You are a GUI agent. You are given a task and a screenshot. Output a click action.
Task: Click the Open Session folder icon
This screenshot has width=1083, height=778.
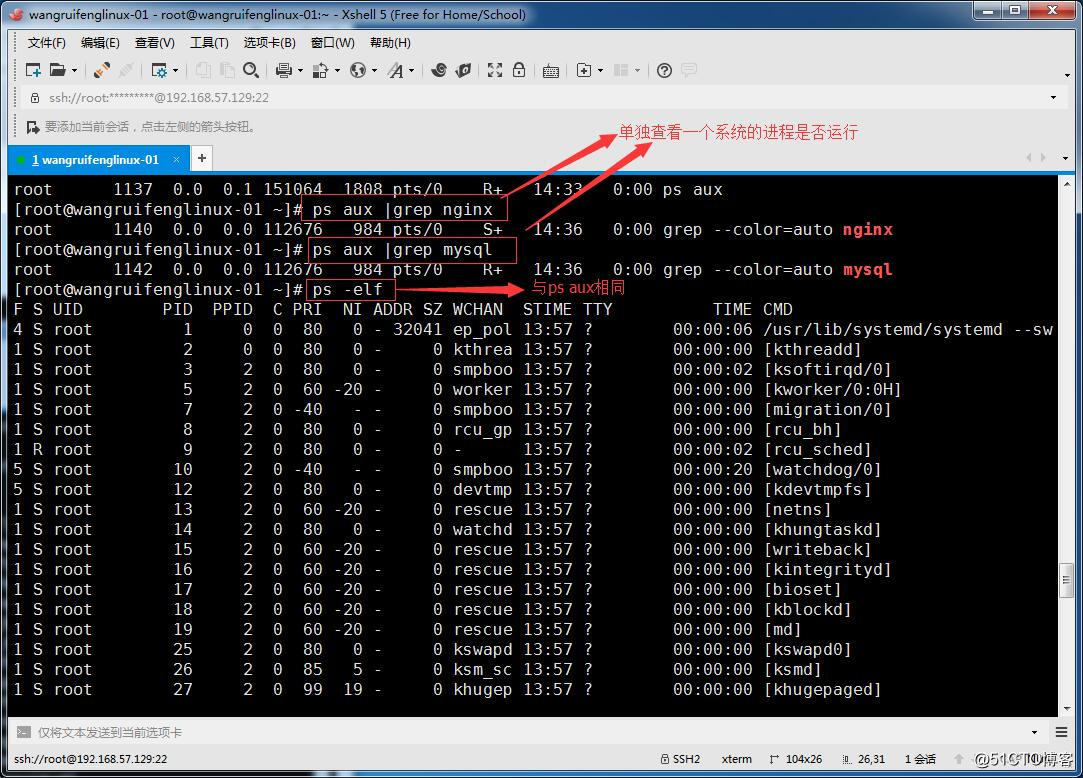point(58,70)
